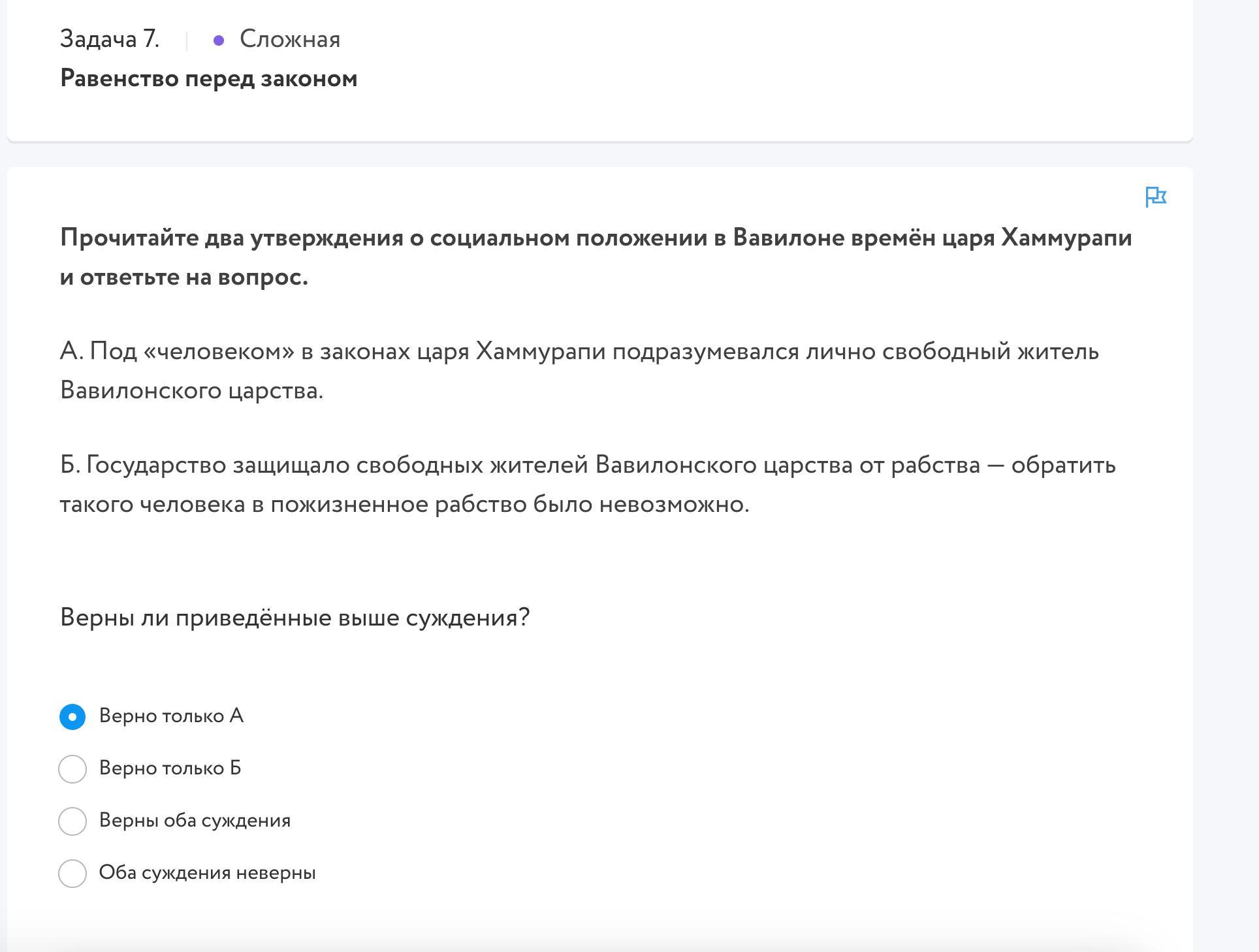
Task: Click the purple difficulty dot before Сложная
Action: pyautogui.click(x=219, y=40)
